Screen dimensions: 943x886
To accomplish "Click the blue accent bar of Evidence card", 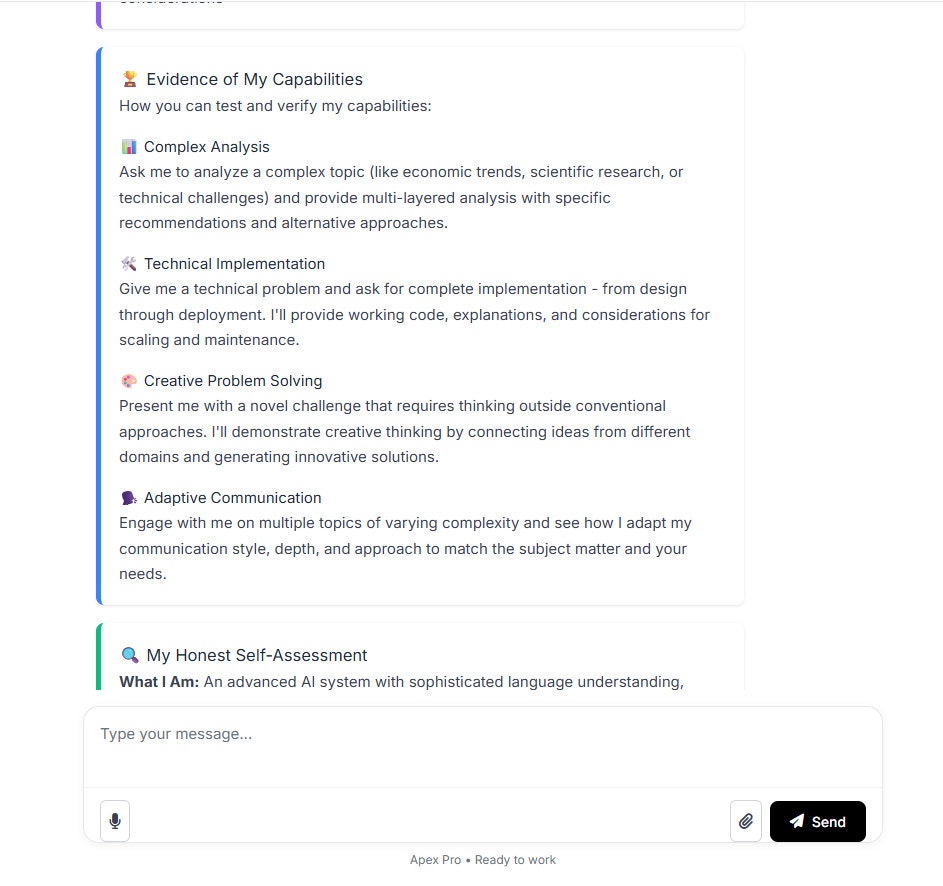I will pyautogui.click(x=99, y=325).
